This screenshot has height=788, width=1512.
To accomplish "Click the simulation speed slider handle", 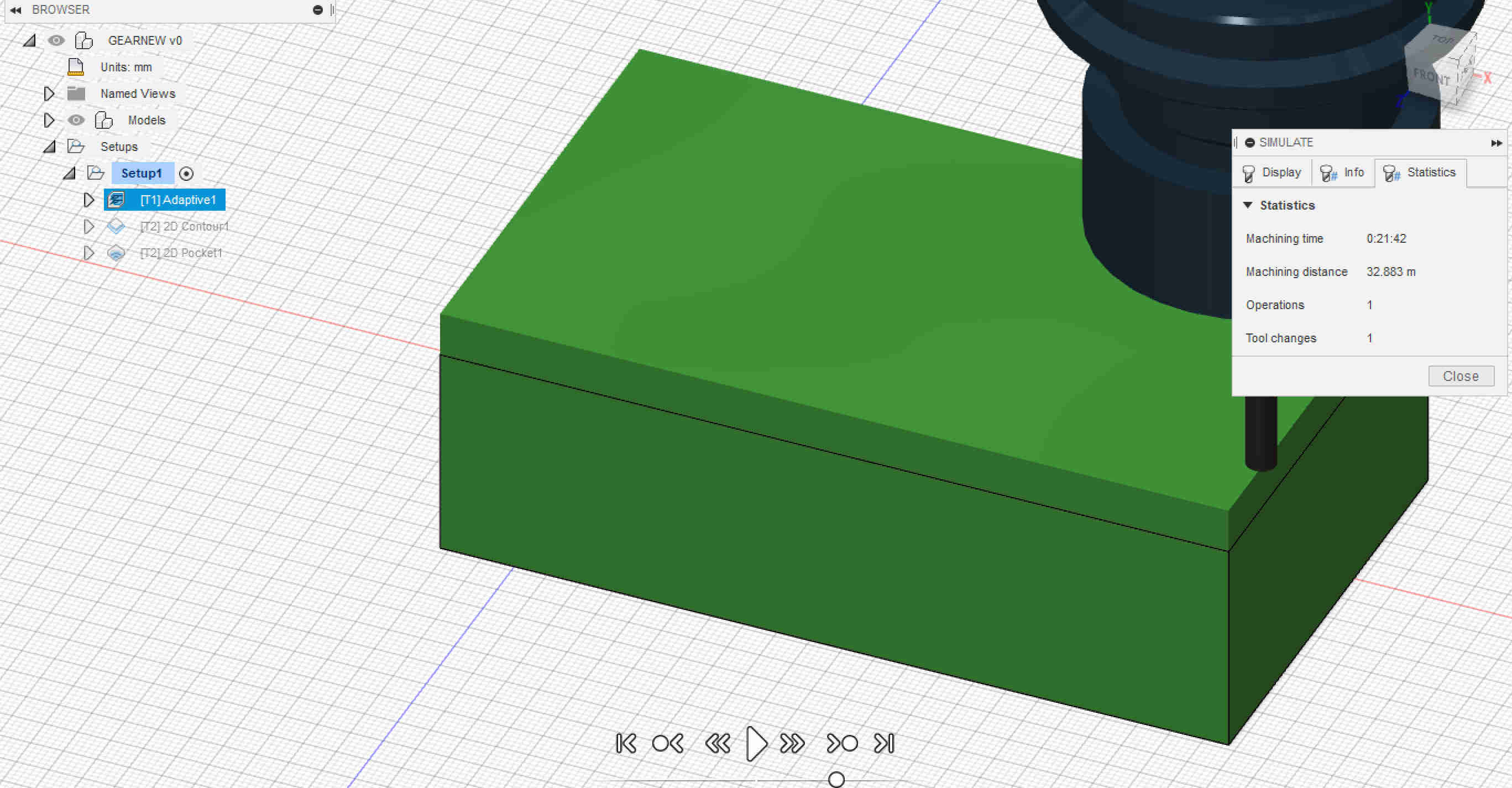I will click(836, 779).
